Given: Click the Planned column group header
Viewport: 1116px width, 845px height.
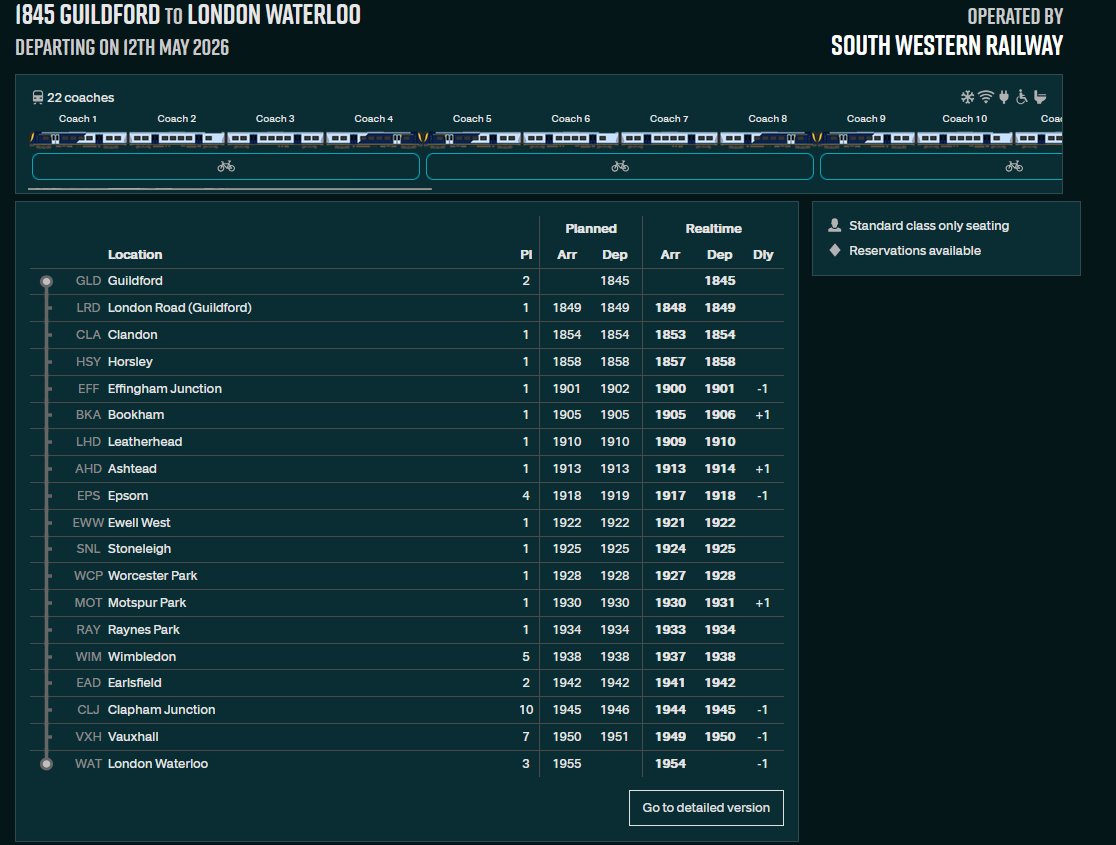Looking at the screenshot, I should coord(591,229).
